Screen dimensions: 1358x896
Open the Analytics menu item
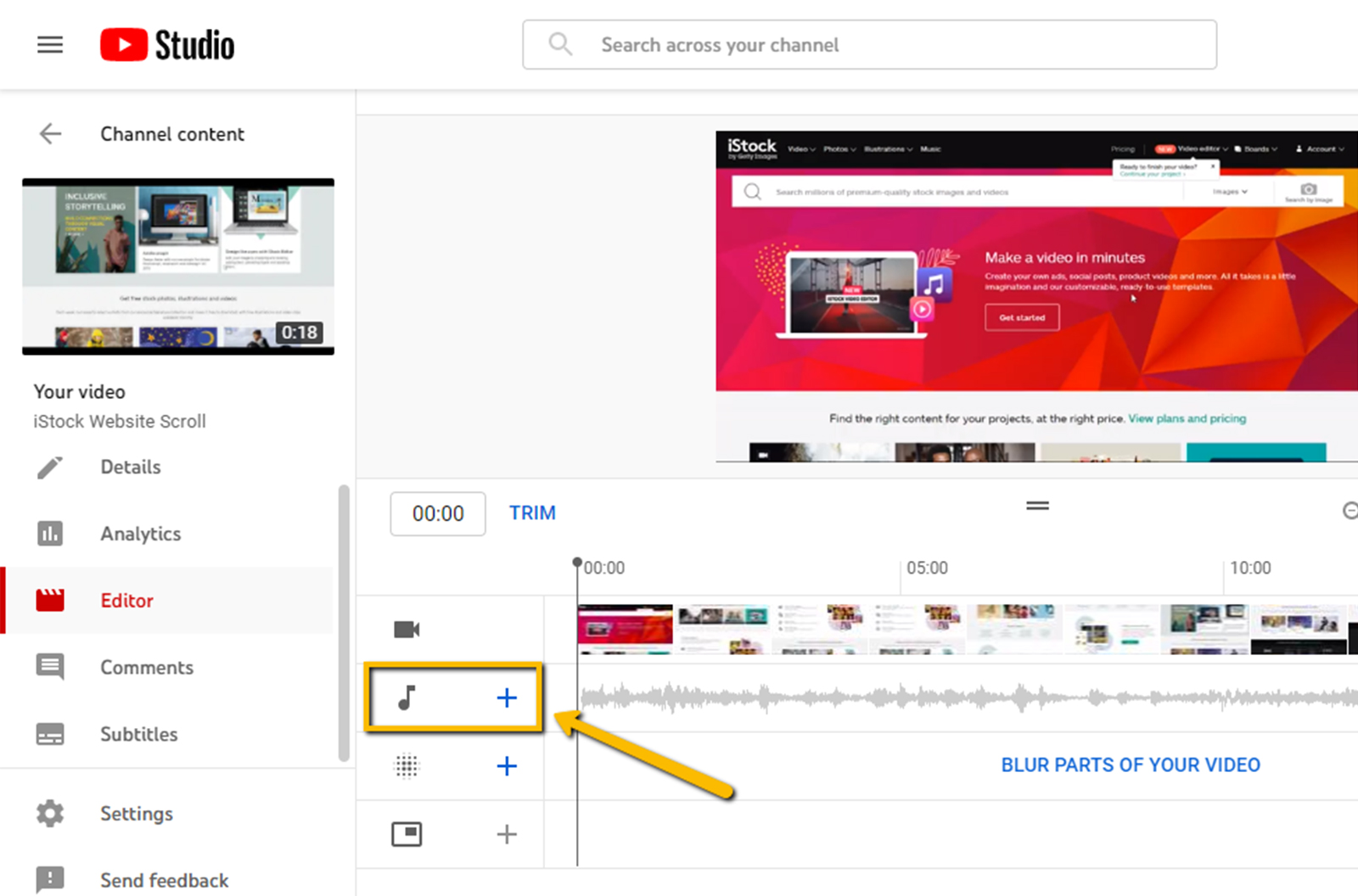tap(141, 534)
